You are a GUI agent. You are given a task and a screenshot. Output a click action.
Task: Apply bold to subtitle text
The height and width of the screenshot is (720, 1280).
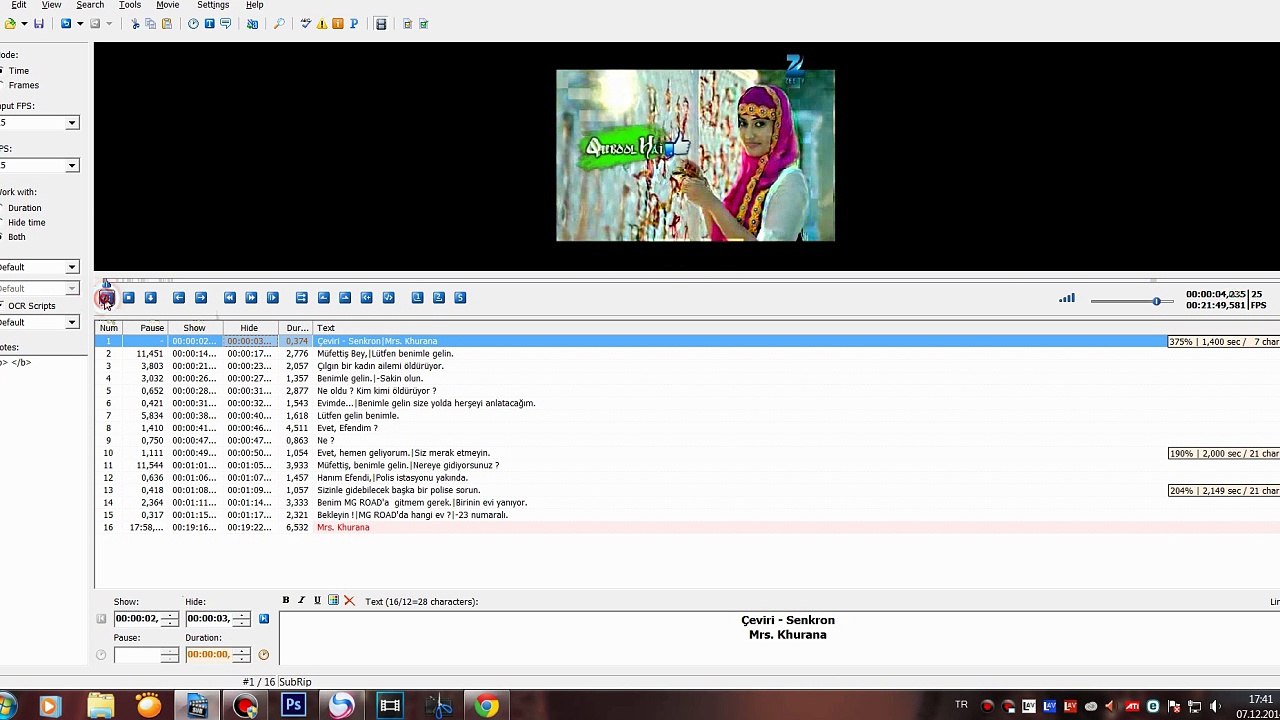pyautogui.click(x=286, y=601)
